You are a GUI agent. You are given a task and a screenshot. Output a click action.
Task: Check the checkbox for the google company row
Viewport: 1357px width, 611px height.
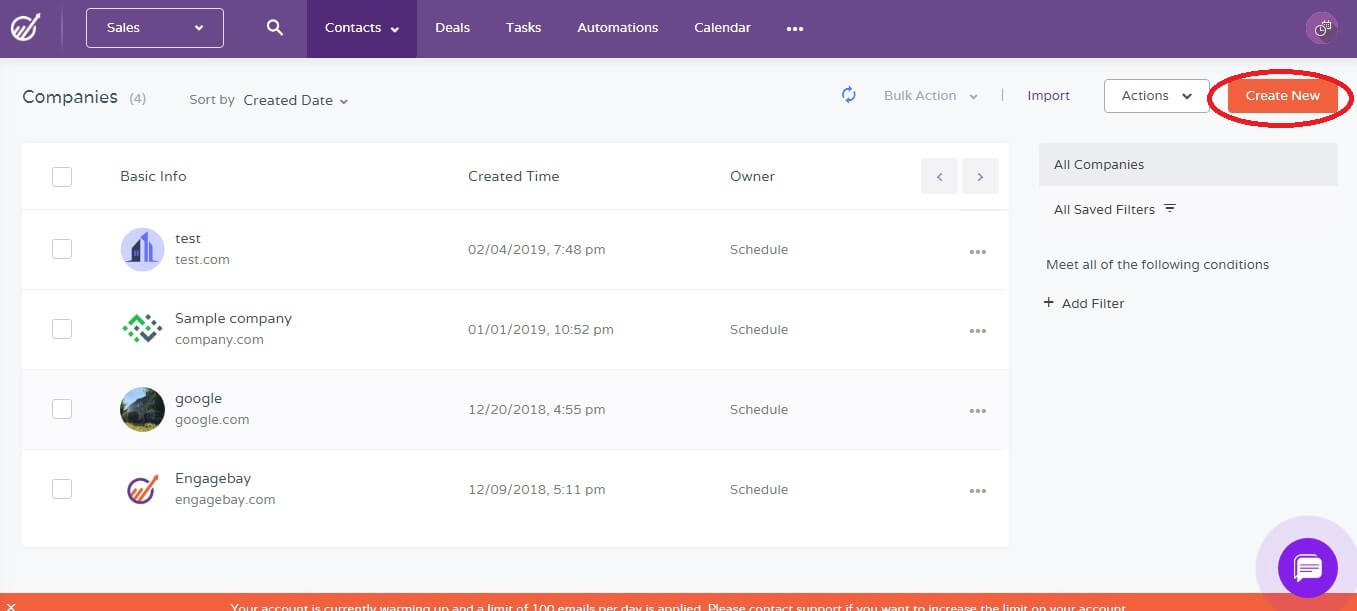[61, 408]
